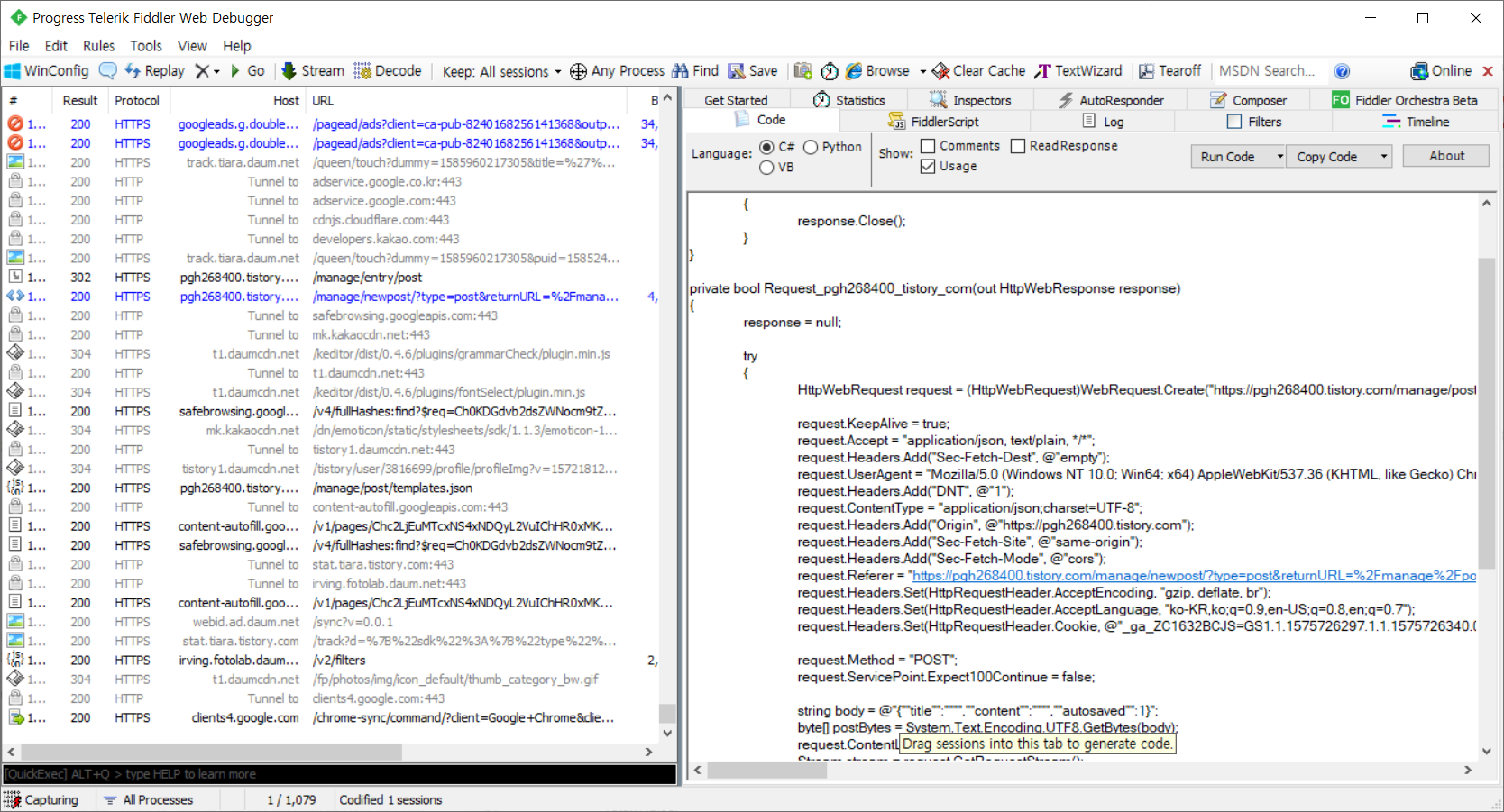Click the Remove sessions X icon
The height and width of the screenshot is (812, 1504).
coord(202,71)
